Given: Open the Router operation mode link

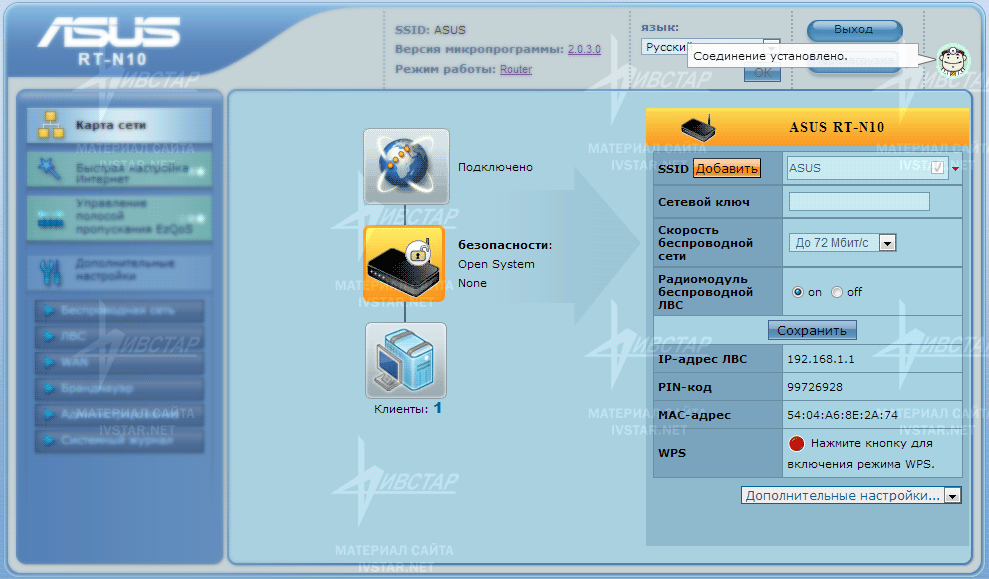Looking at the screenshot, I should (516, 69).
